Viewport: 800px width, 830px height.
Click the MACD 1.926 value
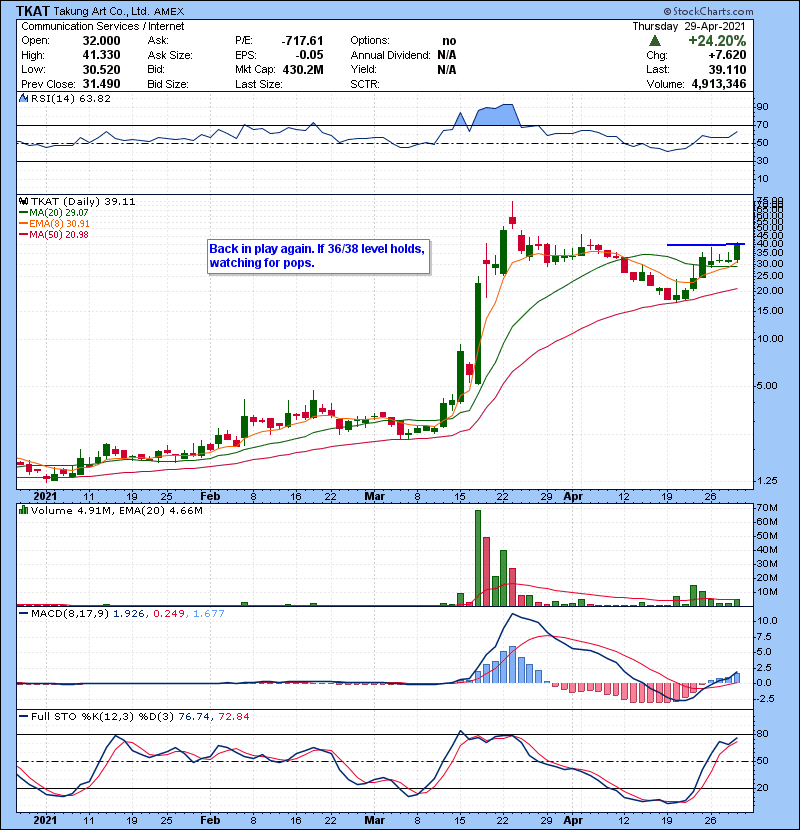click(129, 614)
